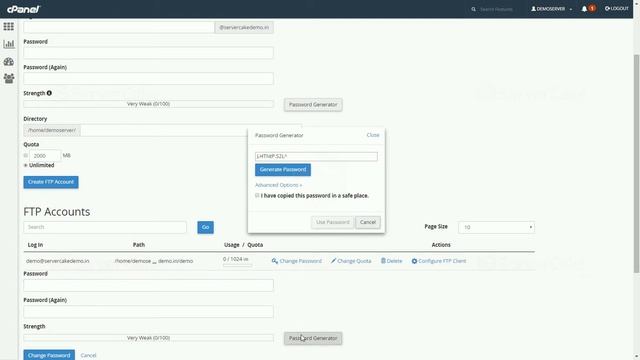Click upper Password Generator button
Screen dimensions: 640x360
[x=313, y=104]
